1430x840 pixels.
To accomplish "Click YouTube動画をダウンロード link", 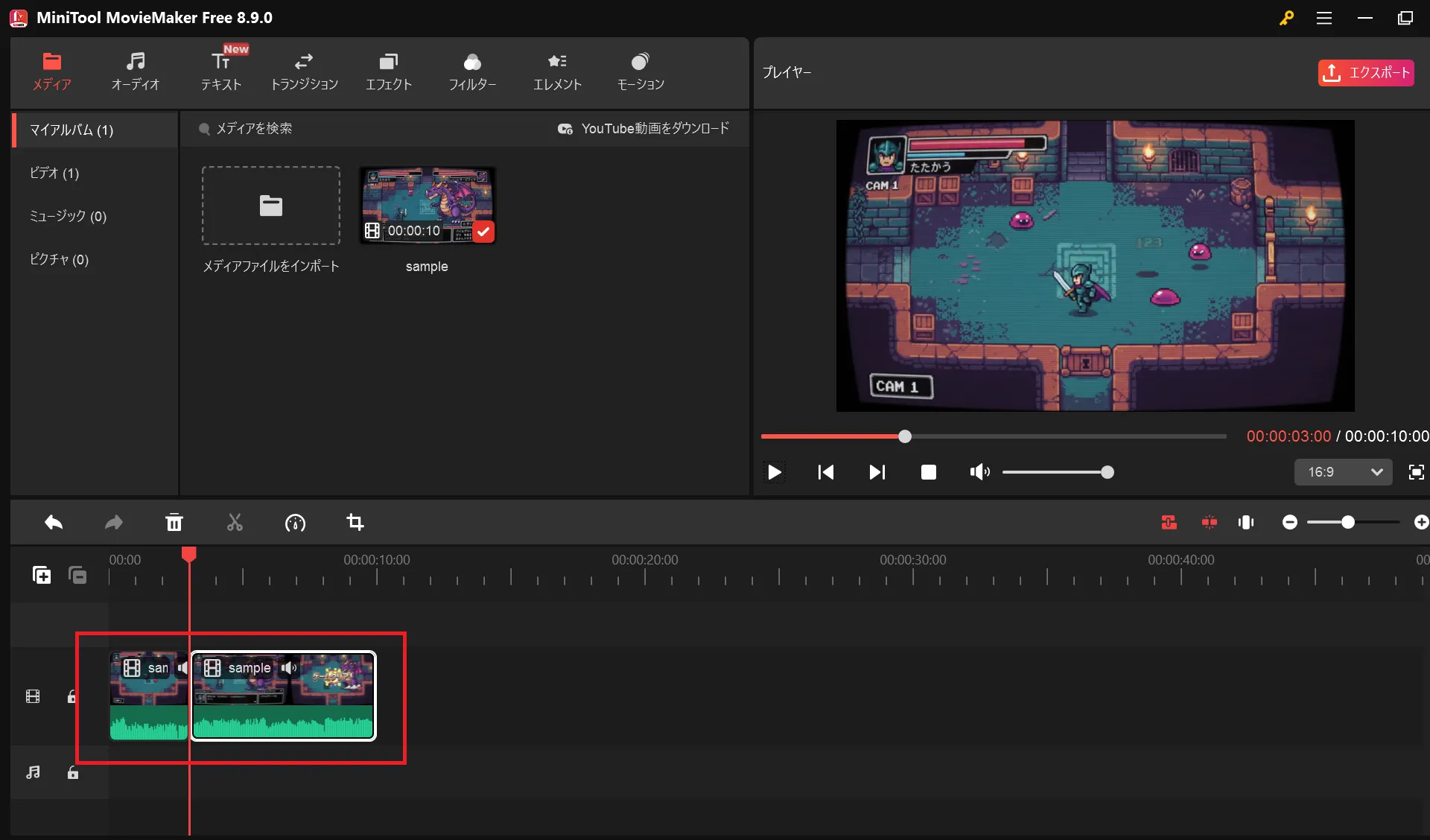I will point(644,129).
